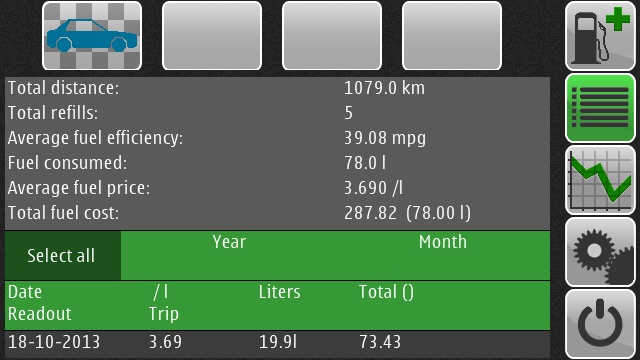Click the Average fuel price label
This screenshot has width=640, height=360.
pos(79,188)
